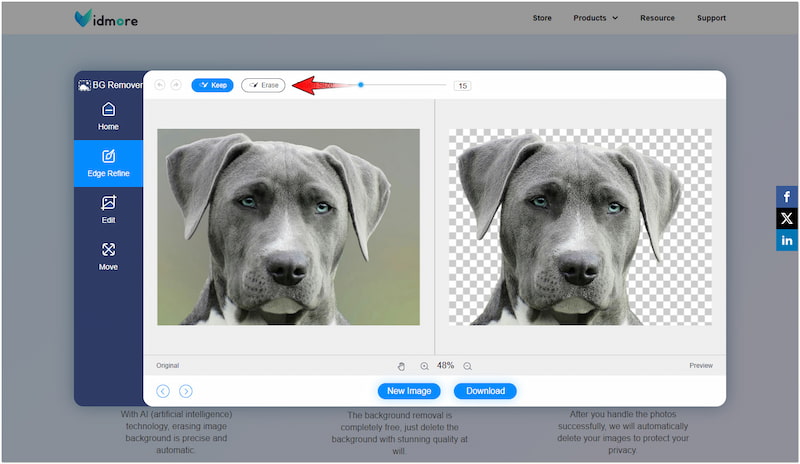Activate the Keep brush mode
Image resolution: width=800 pixels, height=464 pixels.
213,86
